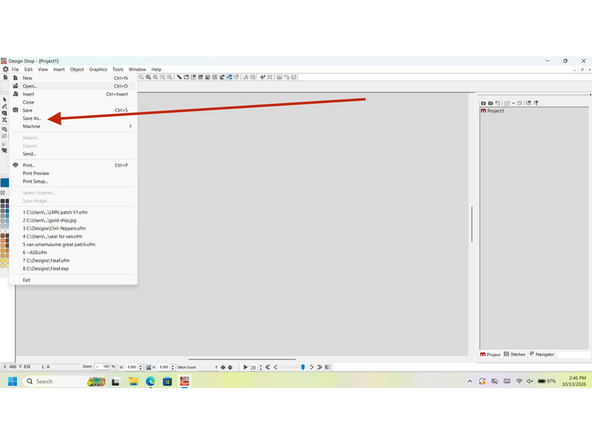Click the play stitch simulation button

[x=245, y=367]
